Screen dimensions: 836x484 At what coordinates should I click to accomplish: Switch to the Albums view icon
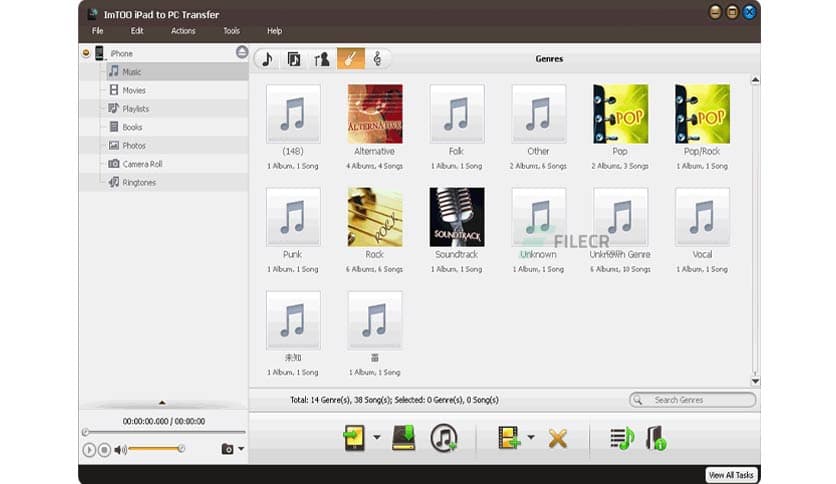(294, 59)
